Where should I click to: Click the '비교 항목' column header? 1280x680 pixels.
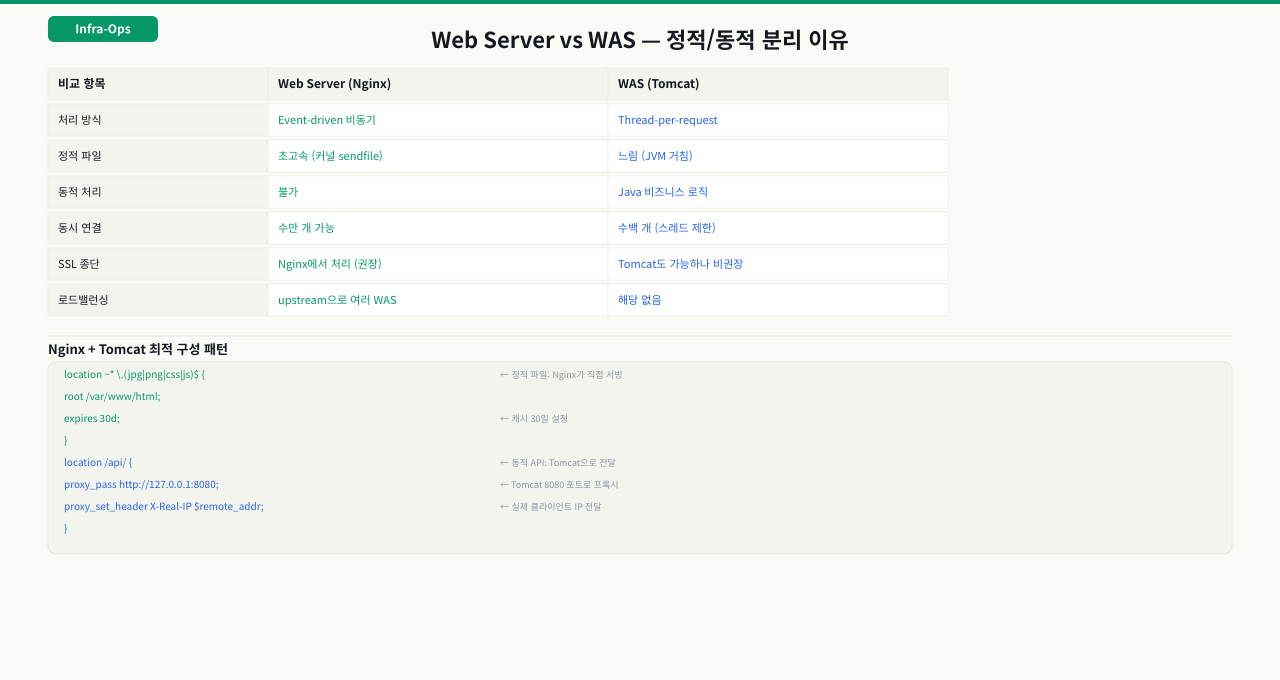pos(158,84)
